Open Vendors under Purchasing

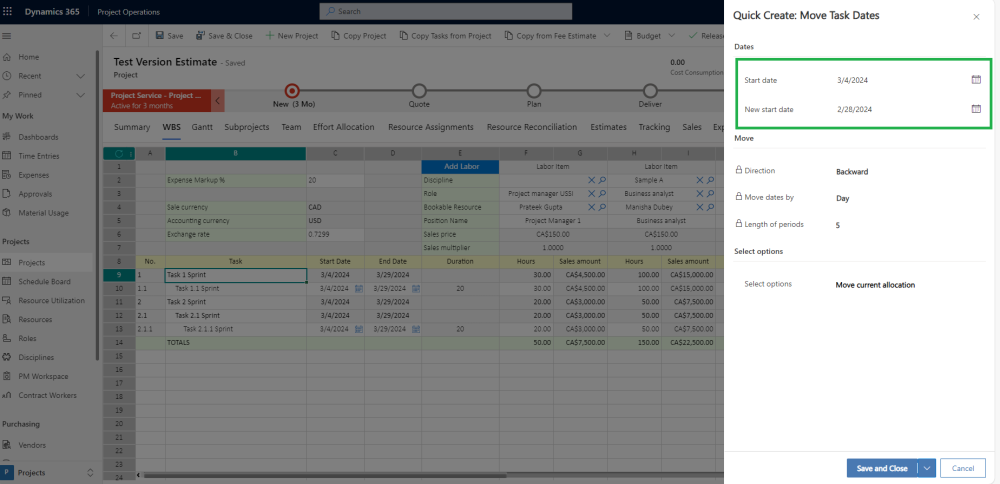[32, 445]
